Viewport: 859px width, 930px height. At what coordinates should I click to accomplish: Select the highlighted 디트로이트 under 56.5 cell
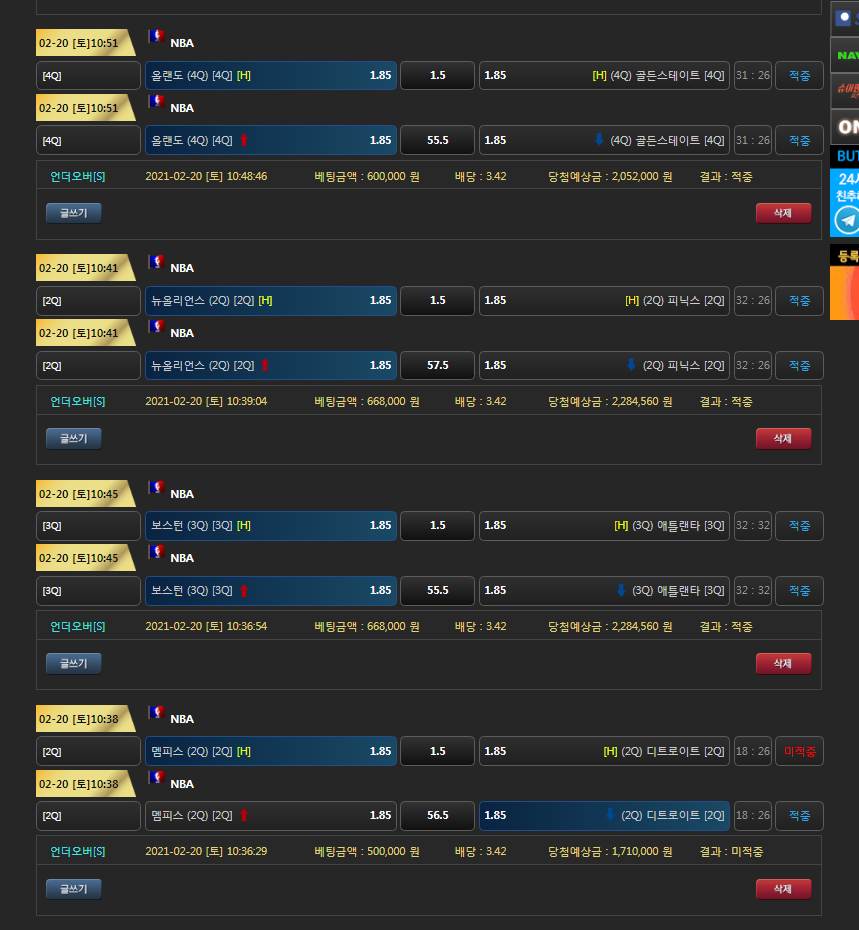tap(604, 816)
